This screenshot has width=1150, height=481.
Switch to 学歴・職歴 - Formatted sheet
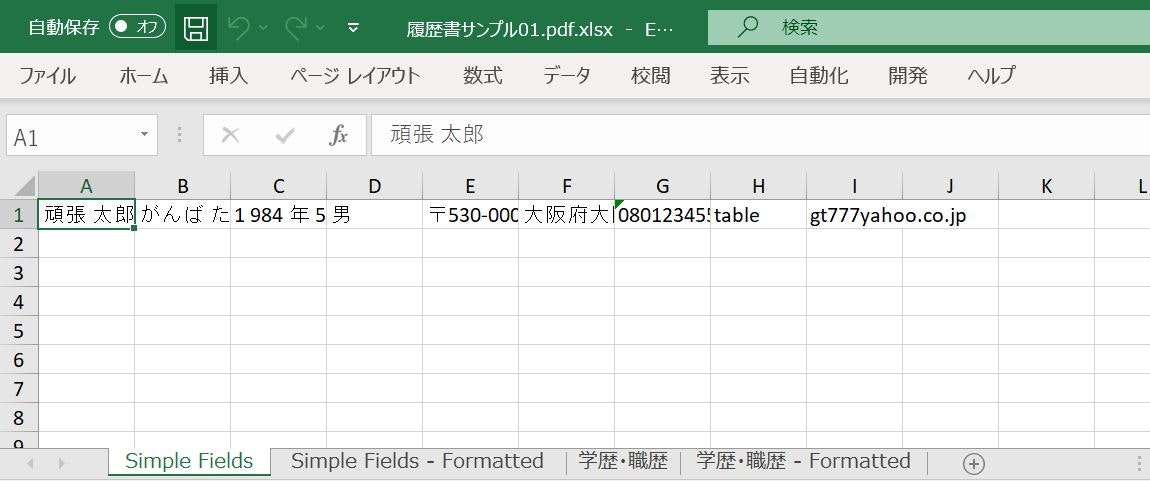pos(803,461)
